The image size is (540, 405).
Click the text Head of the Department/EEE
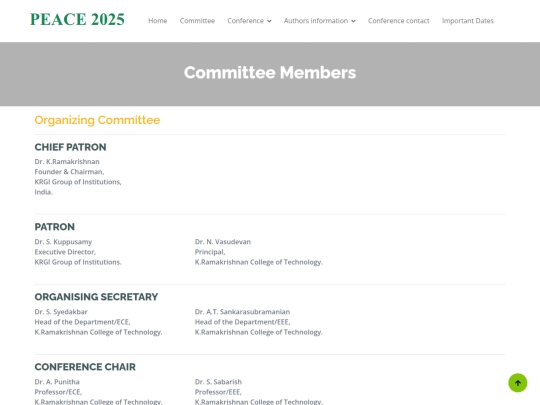pyautogui.click(x=242, y=322)
